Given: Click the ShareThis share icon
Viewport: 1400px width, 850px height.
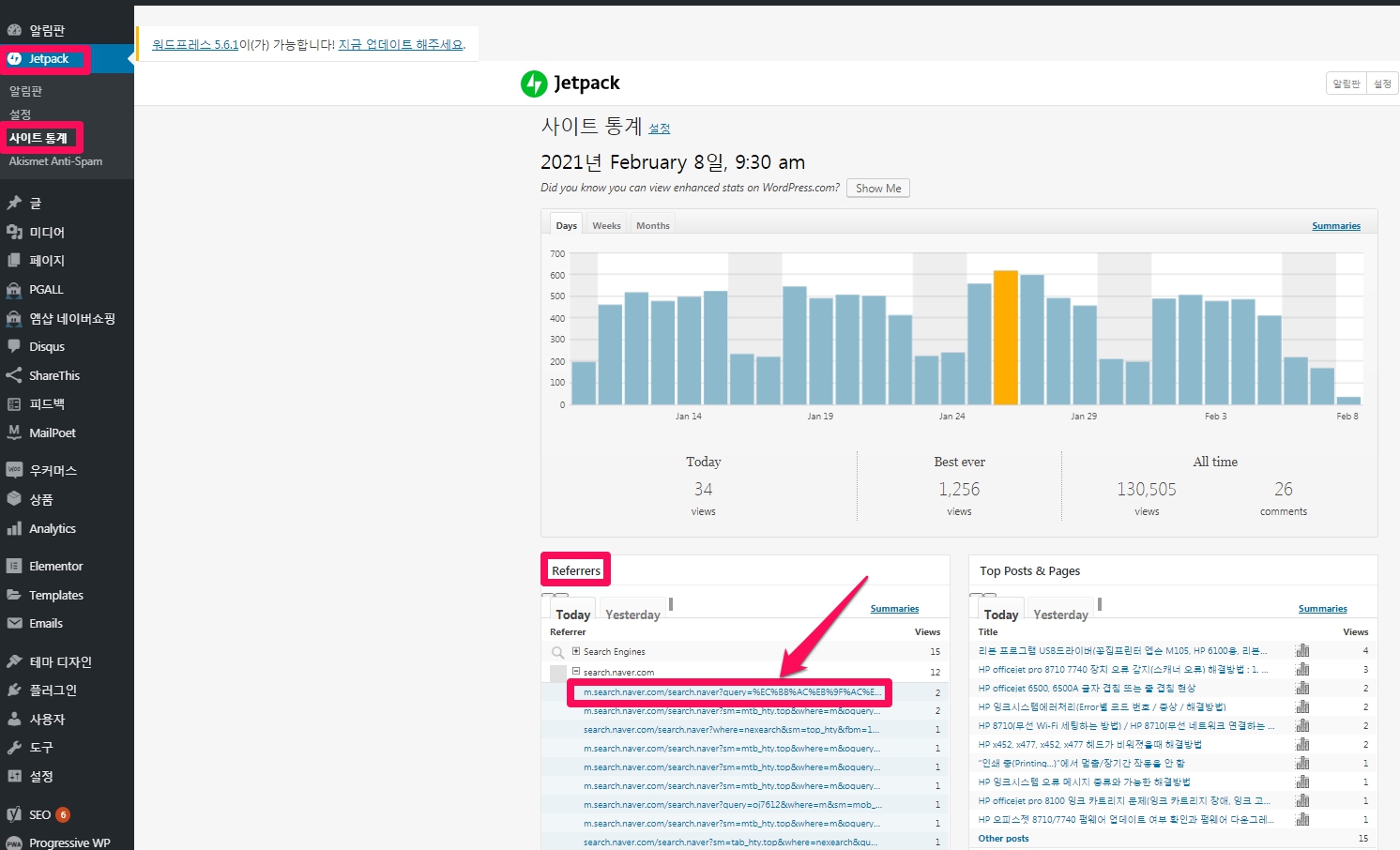Looking at the screenshot, I should coord(14,375).
